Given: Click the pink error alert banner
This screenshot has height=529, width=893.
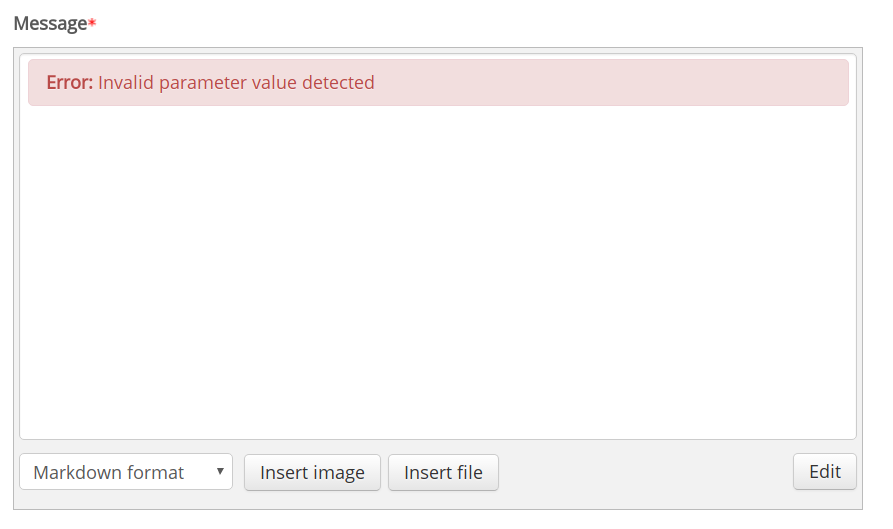Looking at the screenshot, I should tap(439, 83).
